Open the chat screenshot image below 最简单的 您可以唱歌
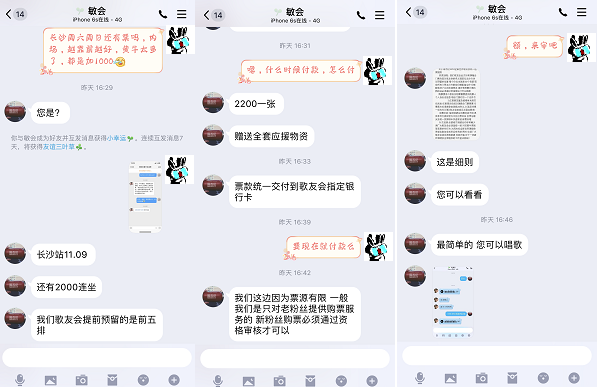Image resolution: width=597 pixels, height=387 pixels. (x=453, y=302)
